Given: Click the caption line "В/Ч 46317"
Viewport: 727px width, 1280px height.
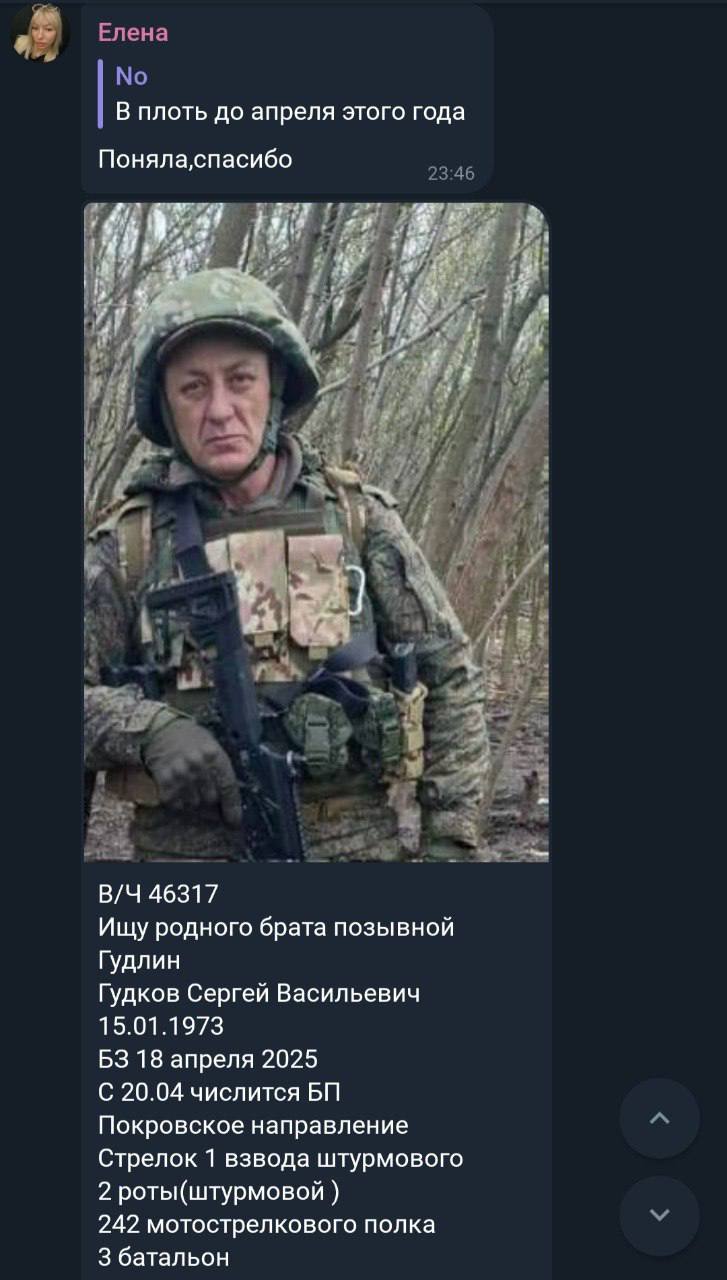Looking at the screenshot, I should 158,893.
